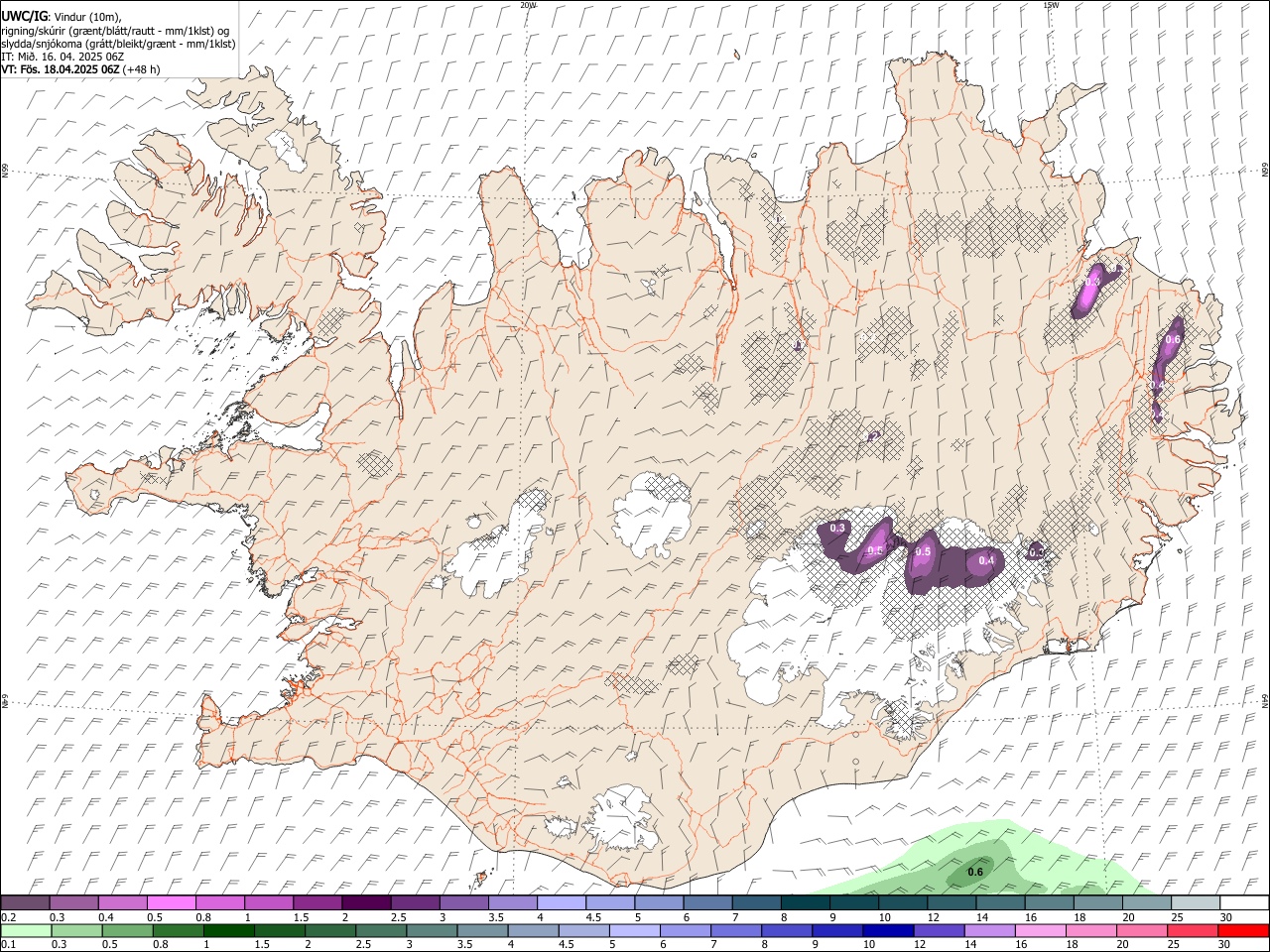
Task: Select the bright pink 0.5 snow legend swatch
Action: click(x=171, y=903)
